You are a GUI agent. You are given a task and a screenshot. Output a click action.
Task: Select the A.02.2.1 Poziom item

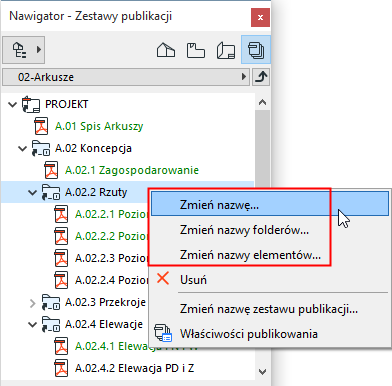[111, 214]
